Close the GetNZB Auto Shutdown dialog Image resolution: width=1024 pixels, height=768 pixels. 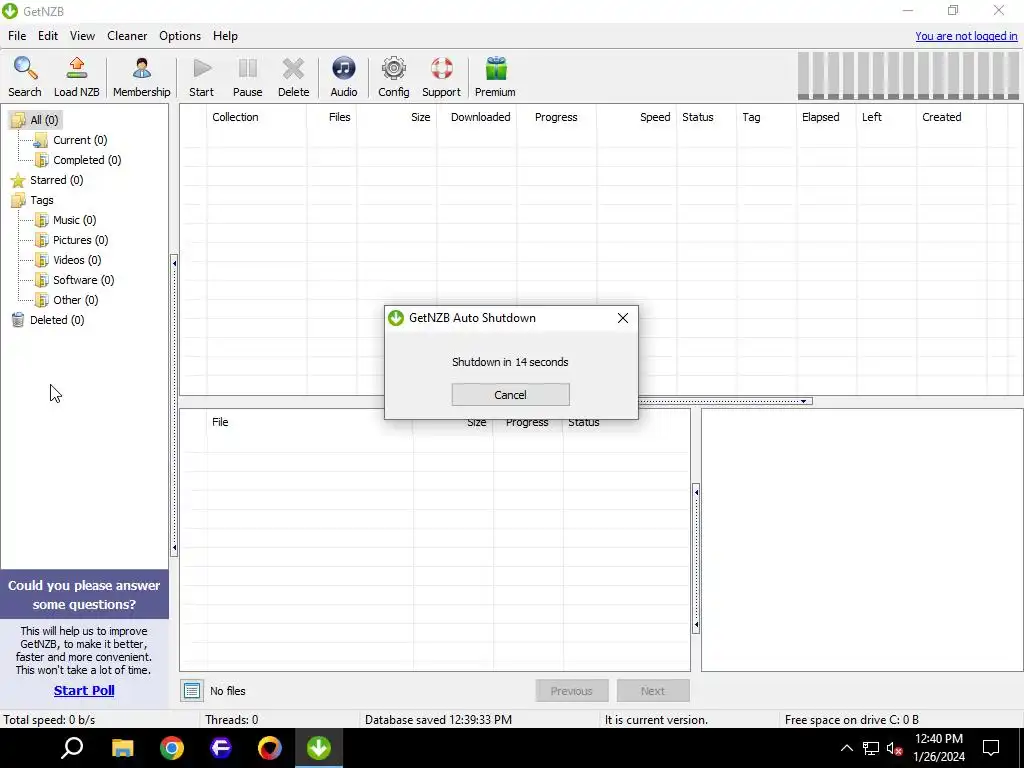click(x=623, y=318)
